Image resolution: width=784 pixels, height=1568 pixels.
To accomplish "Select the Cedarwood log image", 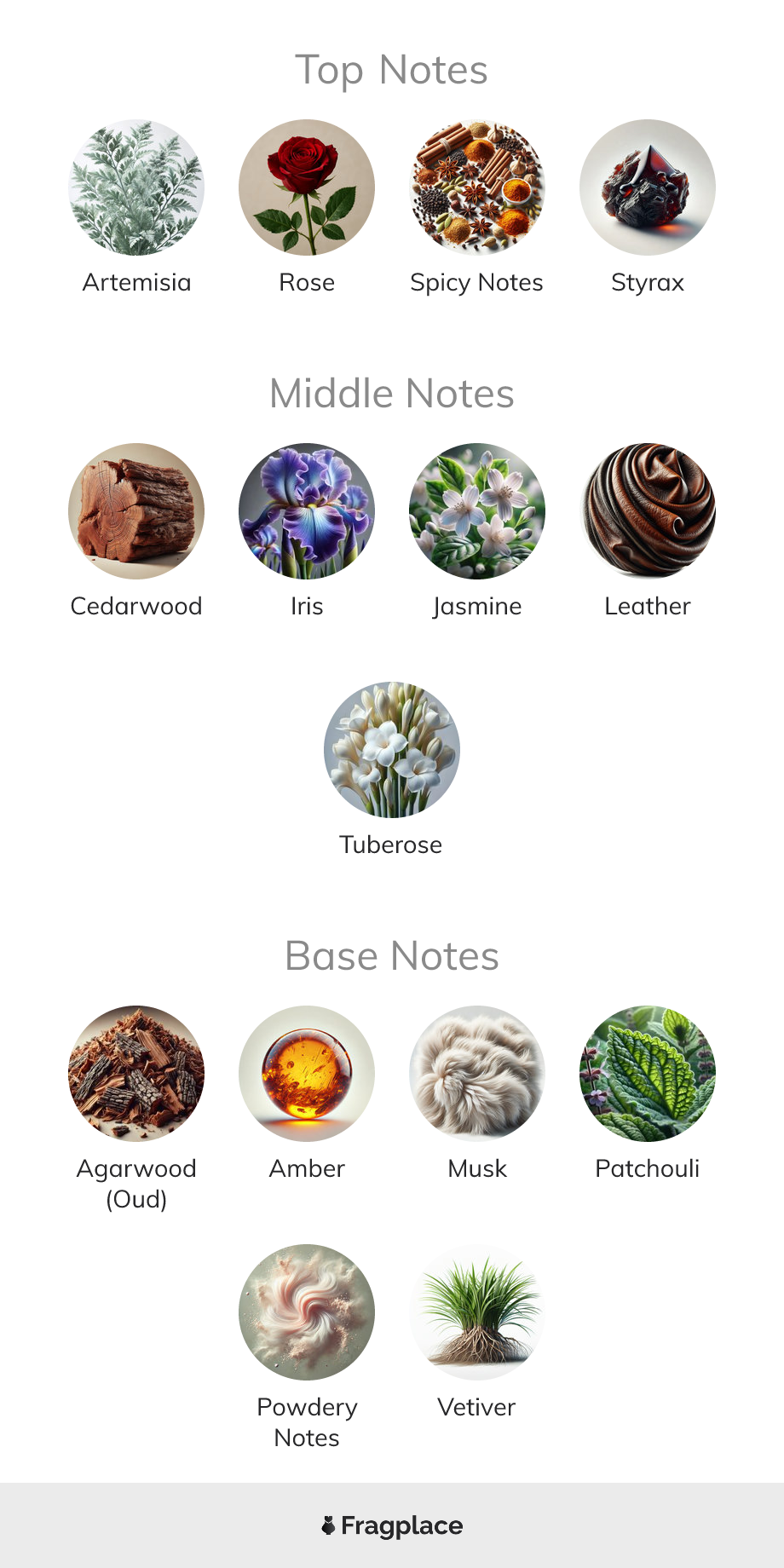I will (x=136, y=511).
